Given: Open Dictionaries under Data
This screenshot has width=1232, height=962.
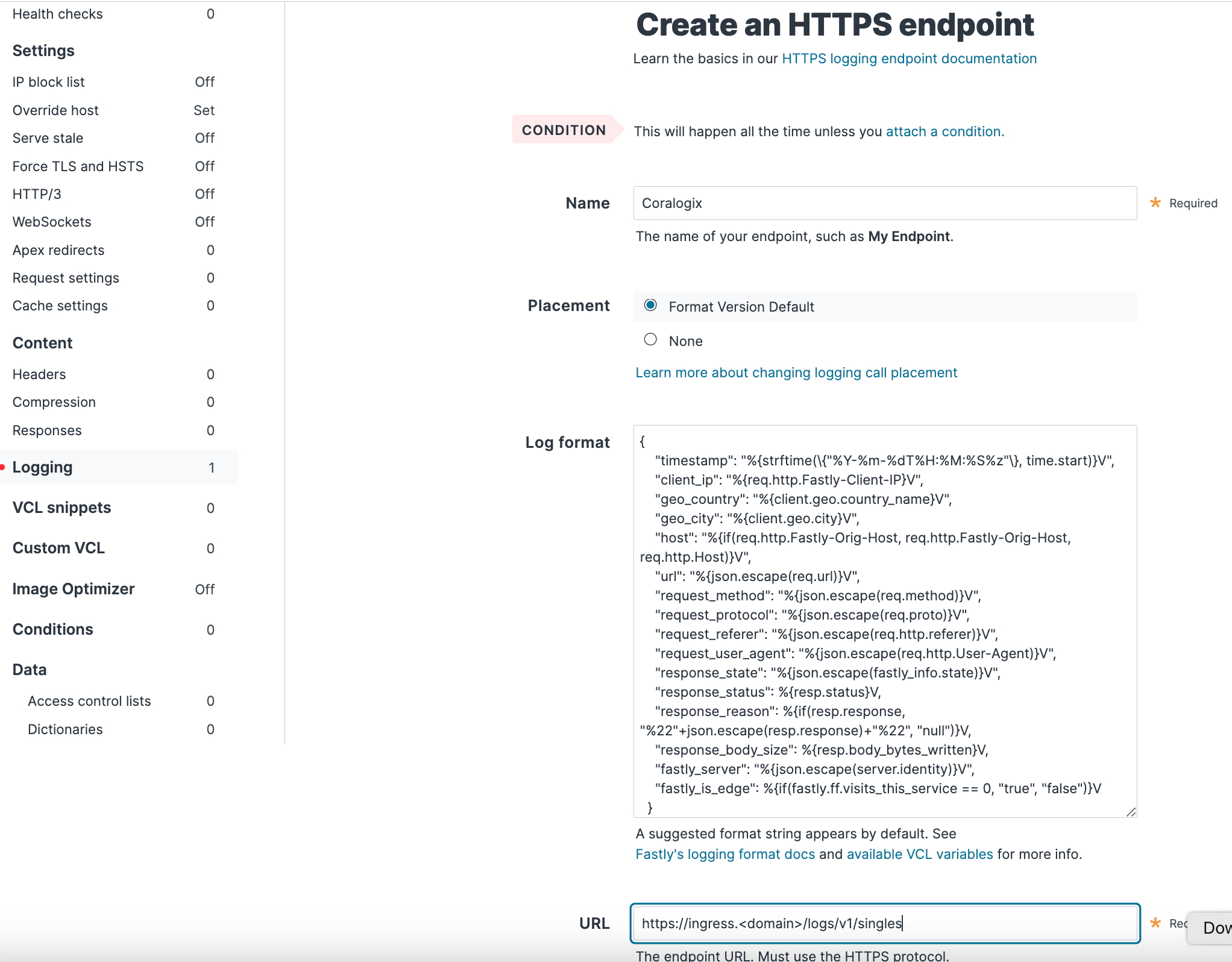Looking at the screenshot, I should point(121,729).
